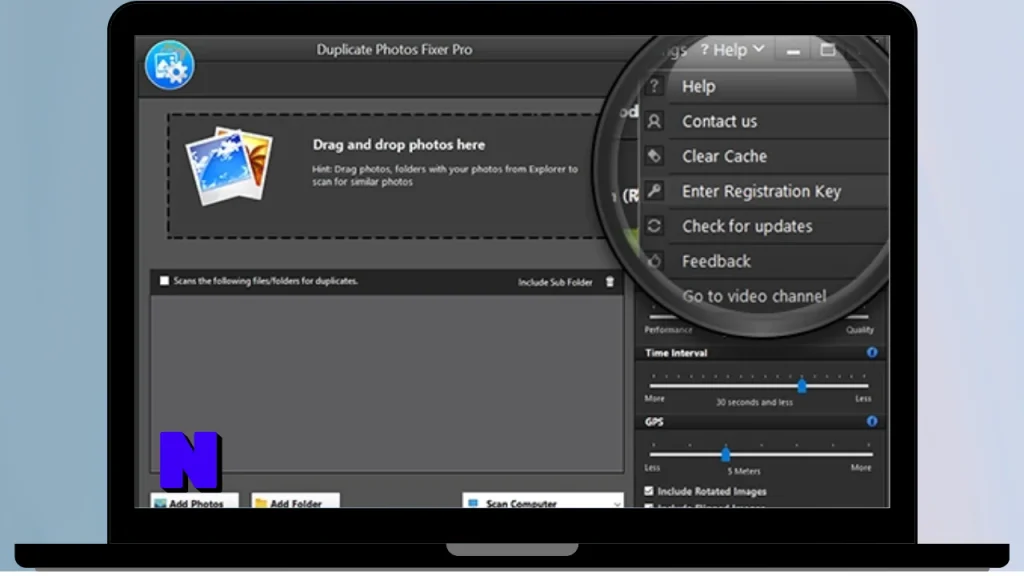Click the GPS info icon
Image resolution: width=1024 pixels, height=576 pixels.
[x=872, y=421]
